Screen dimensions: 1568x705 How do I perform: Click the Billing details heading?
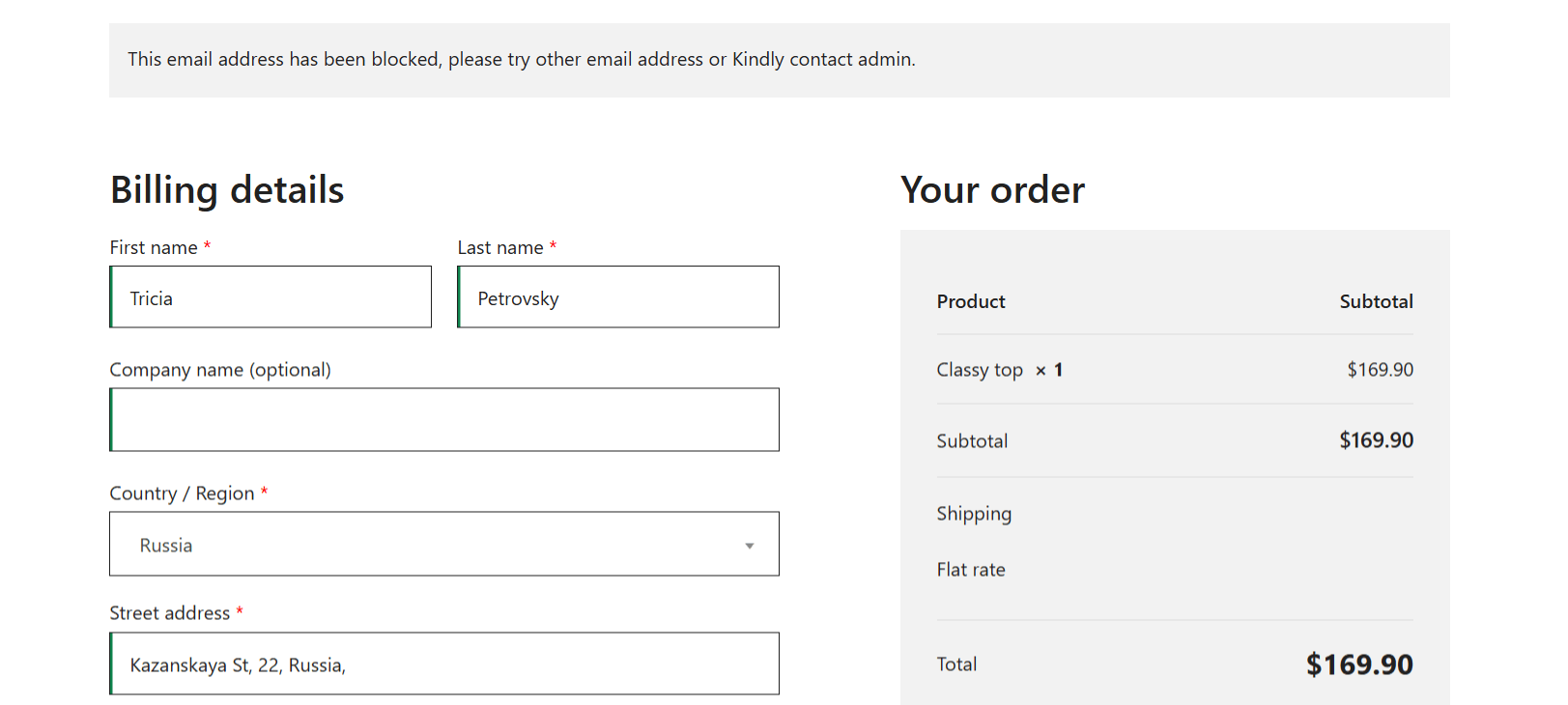click(x=226, y=189)
